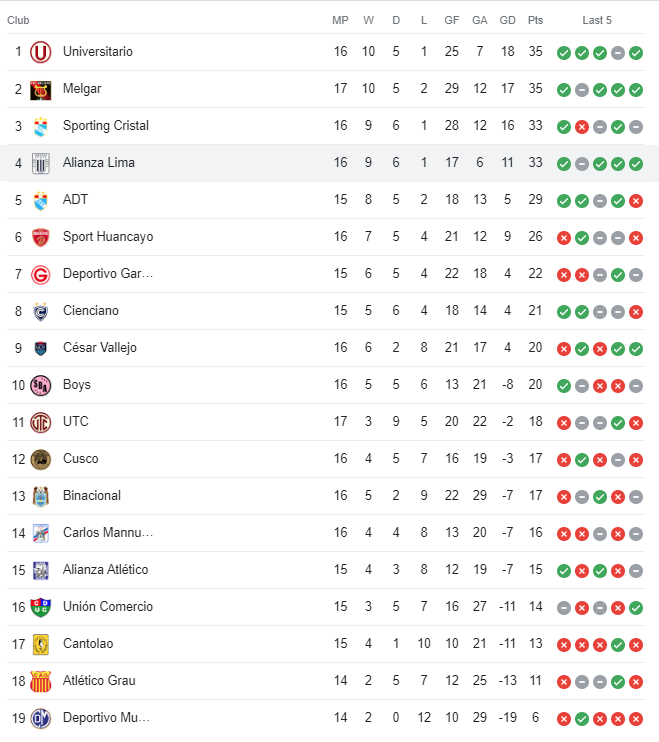This screenshot has width=659, height=742.
Task: Click the Atlético Grau crest icon
Action: point(40,681)
